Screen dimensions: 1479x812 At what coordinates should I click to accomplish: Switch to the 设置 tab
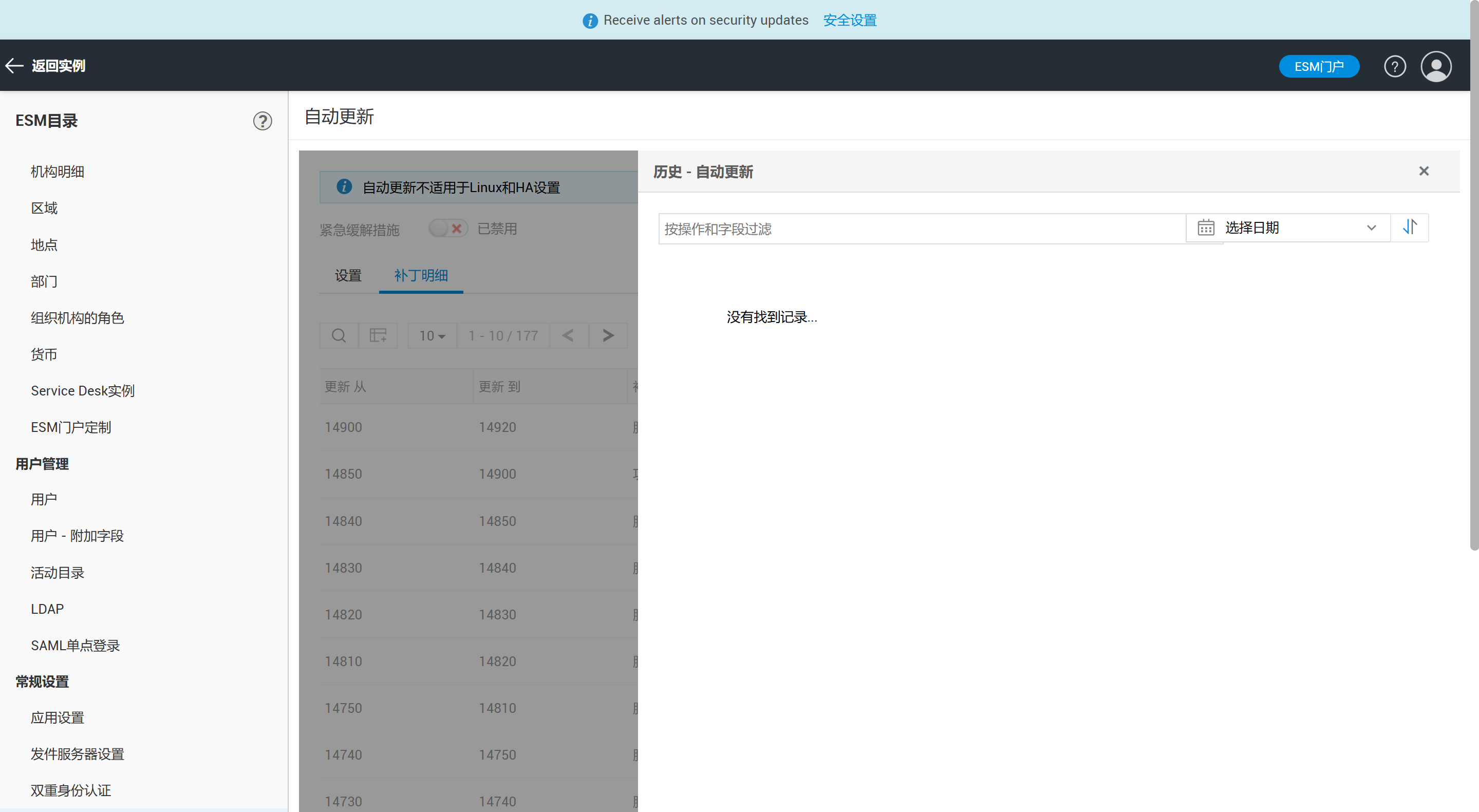348,275
